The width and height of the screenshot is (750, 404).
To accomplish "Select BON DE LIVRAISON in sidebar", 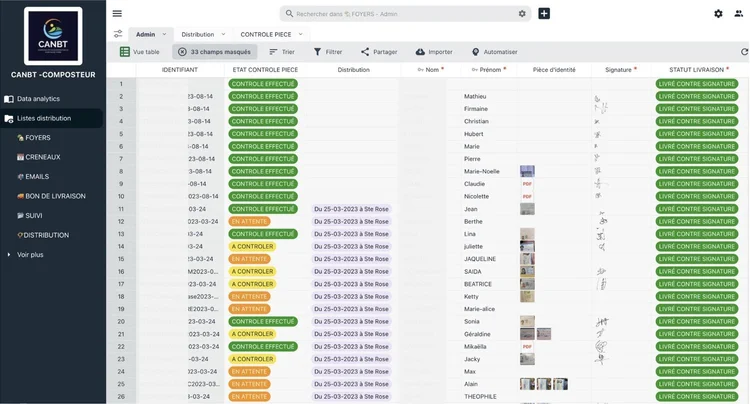I will [51, 196].
